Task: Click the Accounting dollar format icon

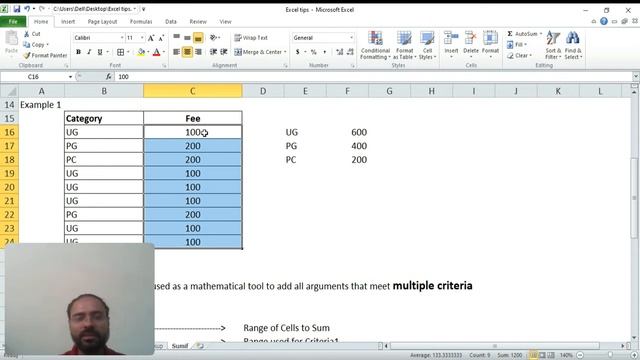Action: point(298,52)
